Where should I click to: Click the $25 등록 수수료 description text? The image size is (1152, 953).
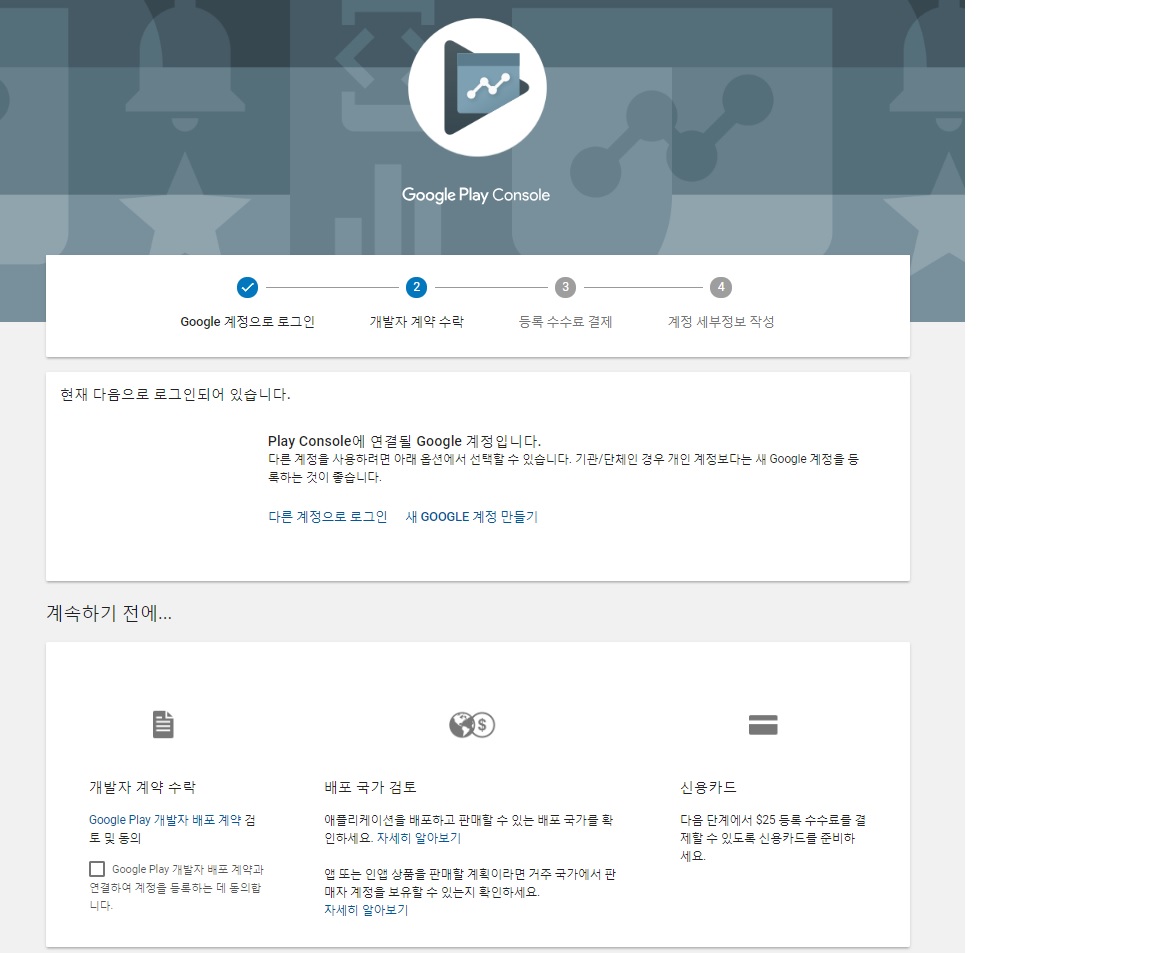773,838
